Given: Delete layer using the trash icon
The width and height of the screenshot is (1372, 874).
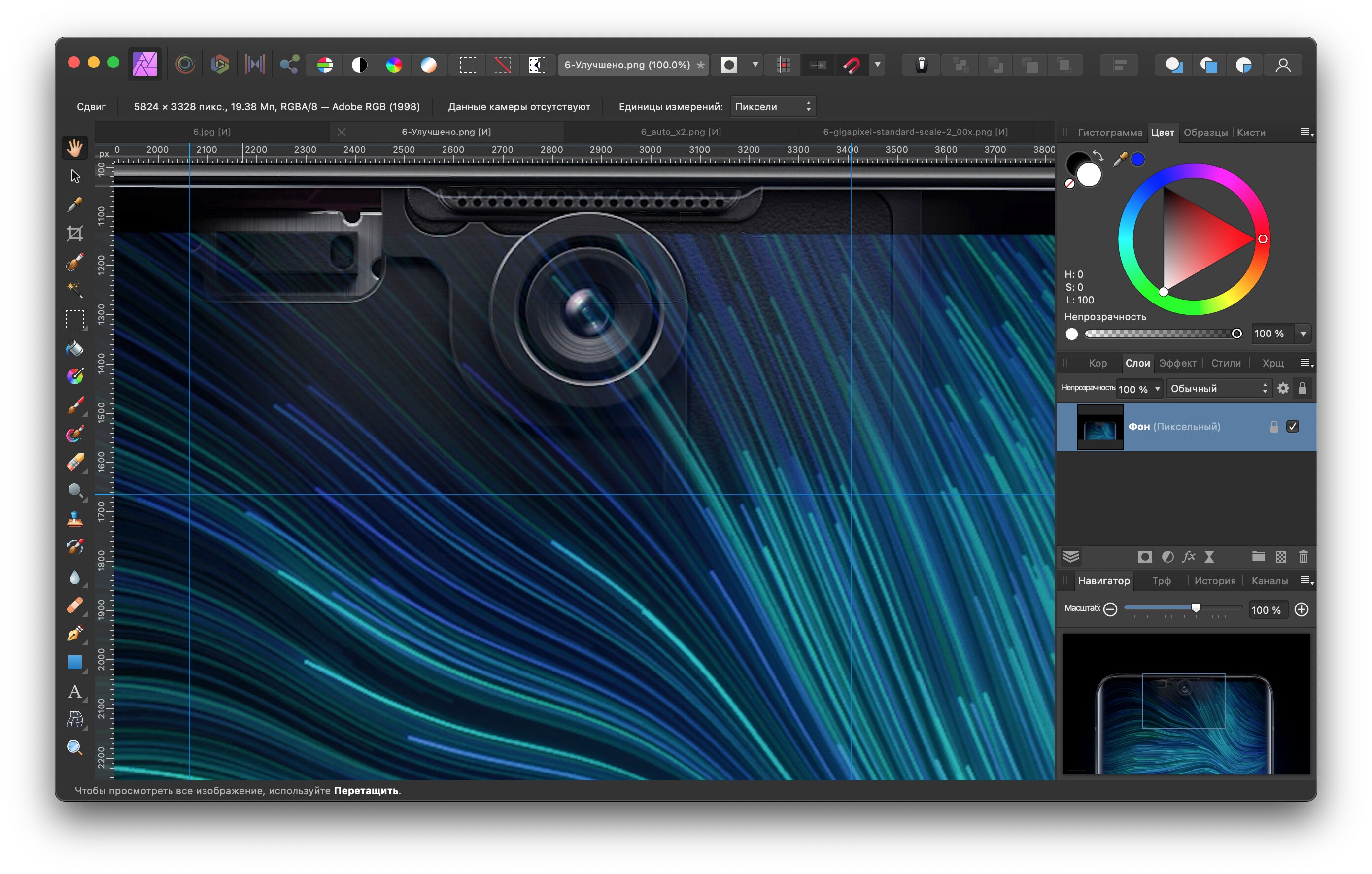Looking at the screenshot, I should (x=1303, y=557).
